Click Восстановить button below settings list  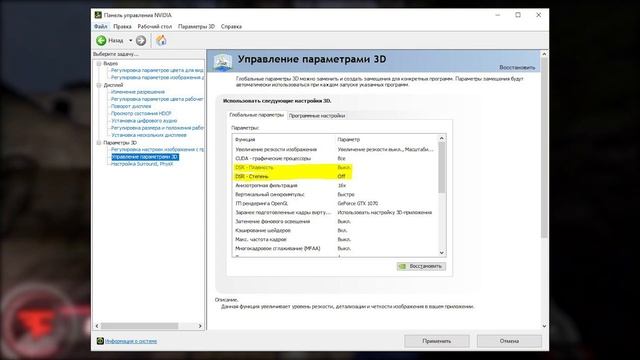[421, 266]
